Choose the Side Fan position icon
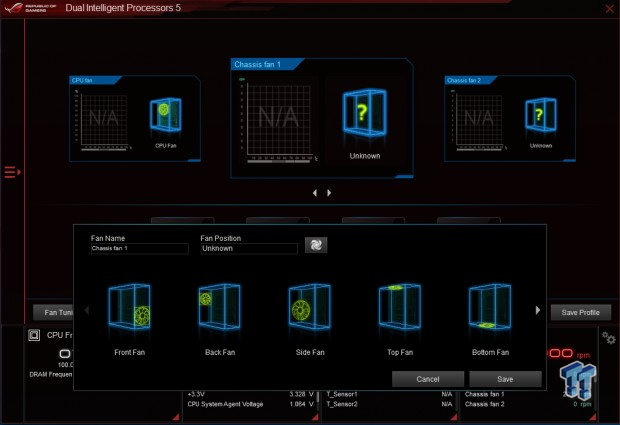 [x=310, y=307]
